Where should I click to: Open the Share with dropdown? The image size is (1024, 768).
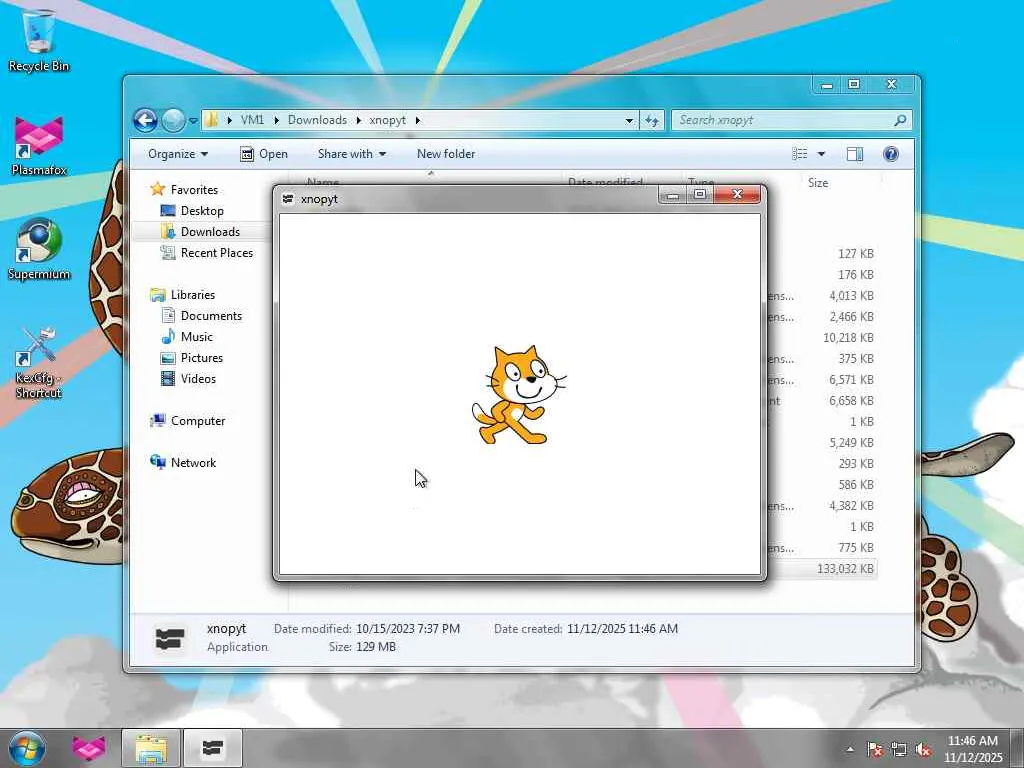(351, 154)
